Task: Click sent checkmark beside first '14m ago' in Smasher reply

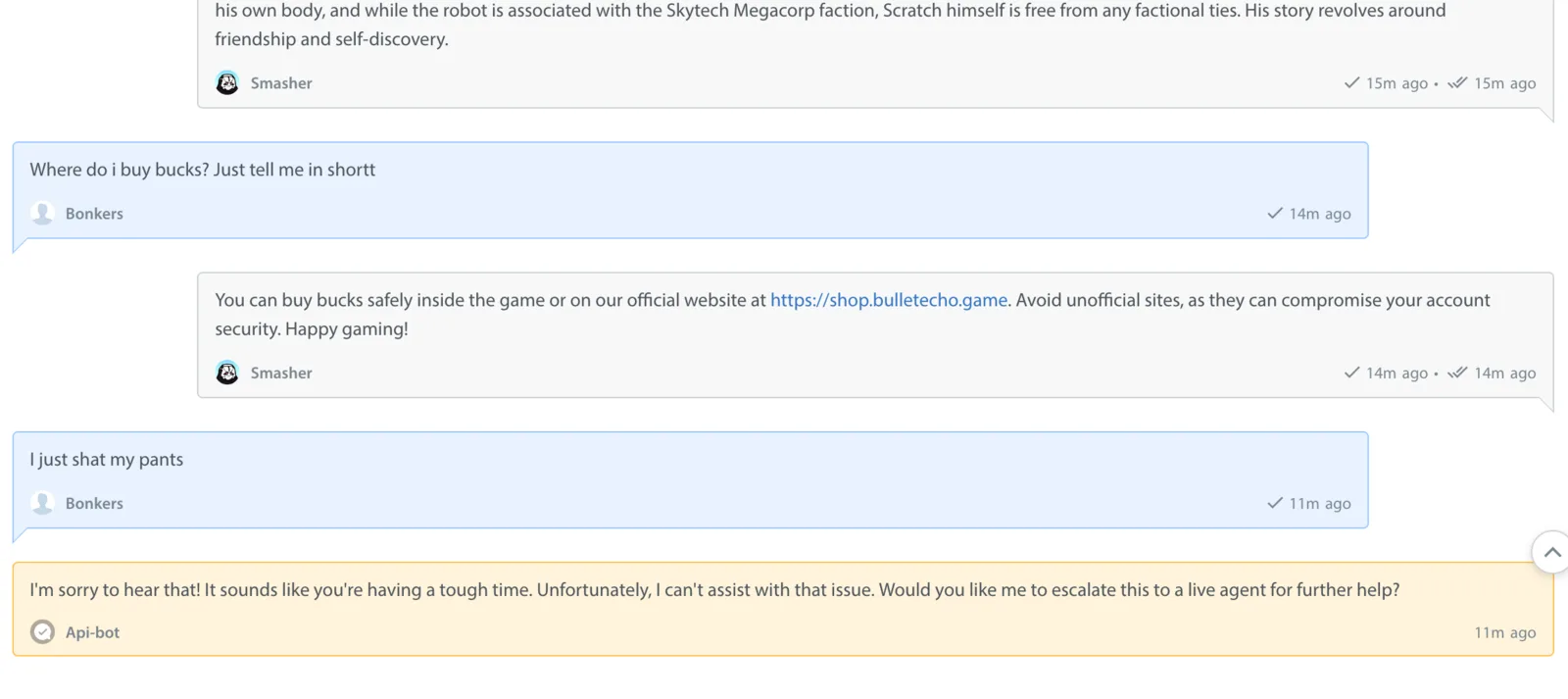Action: point(1351,373)
